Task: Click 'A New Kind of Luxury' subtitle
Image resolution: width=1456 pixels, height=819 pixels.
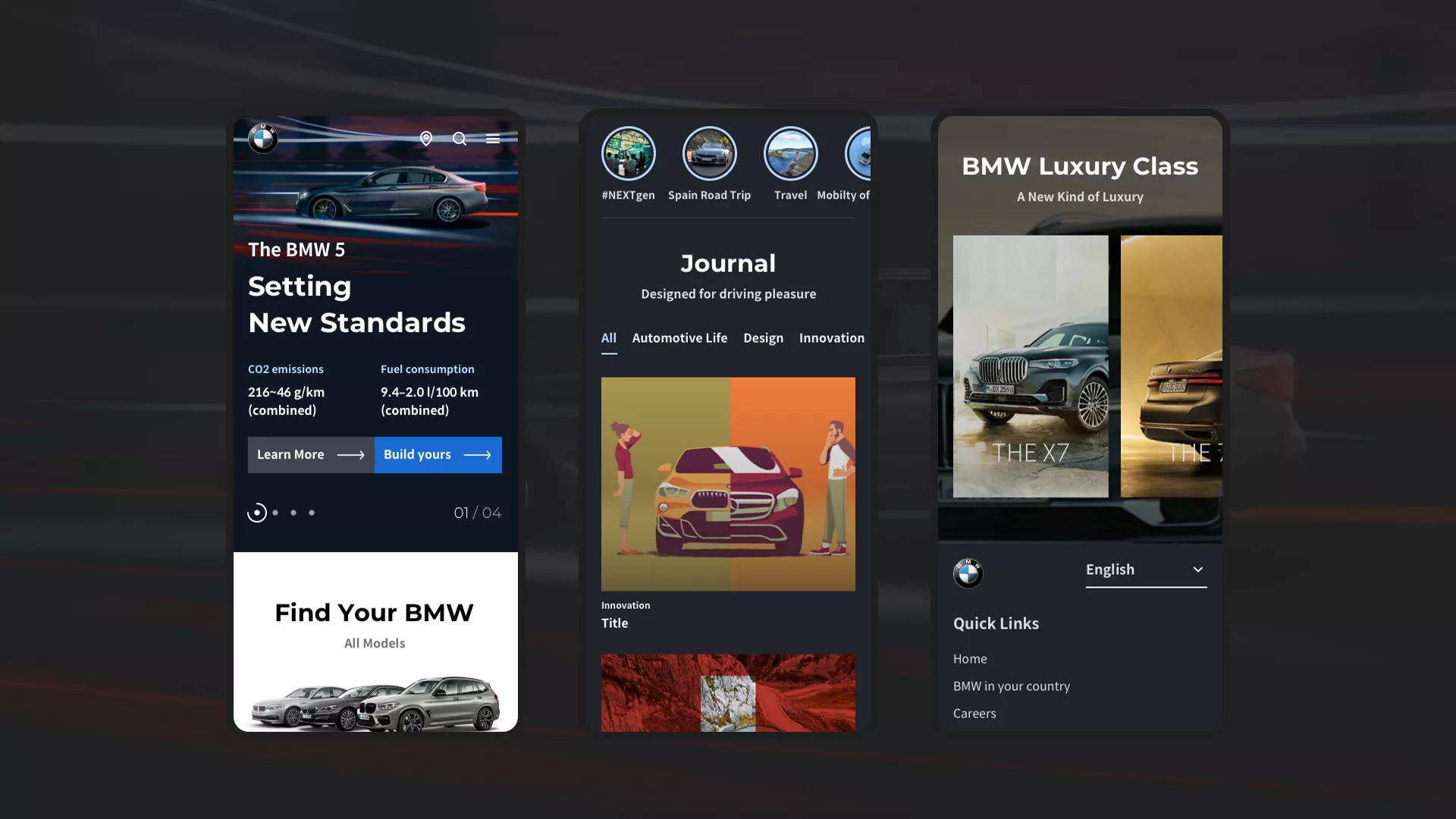Action: click(x=1080, y=196)
